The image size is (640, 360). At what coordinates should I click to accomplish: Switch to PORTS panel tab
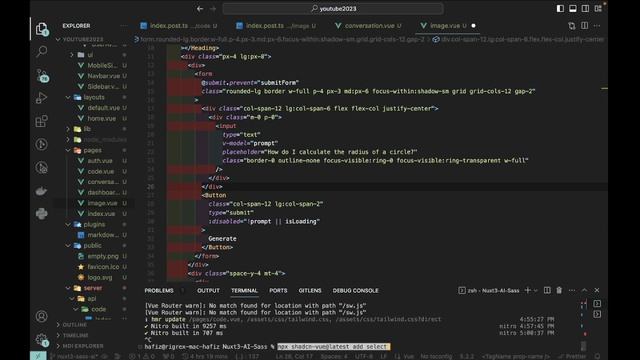[278, 291]
